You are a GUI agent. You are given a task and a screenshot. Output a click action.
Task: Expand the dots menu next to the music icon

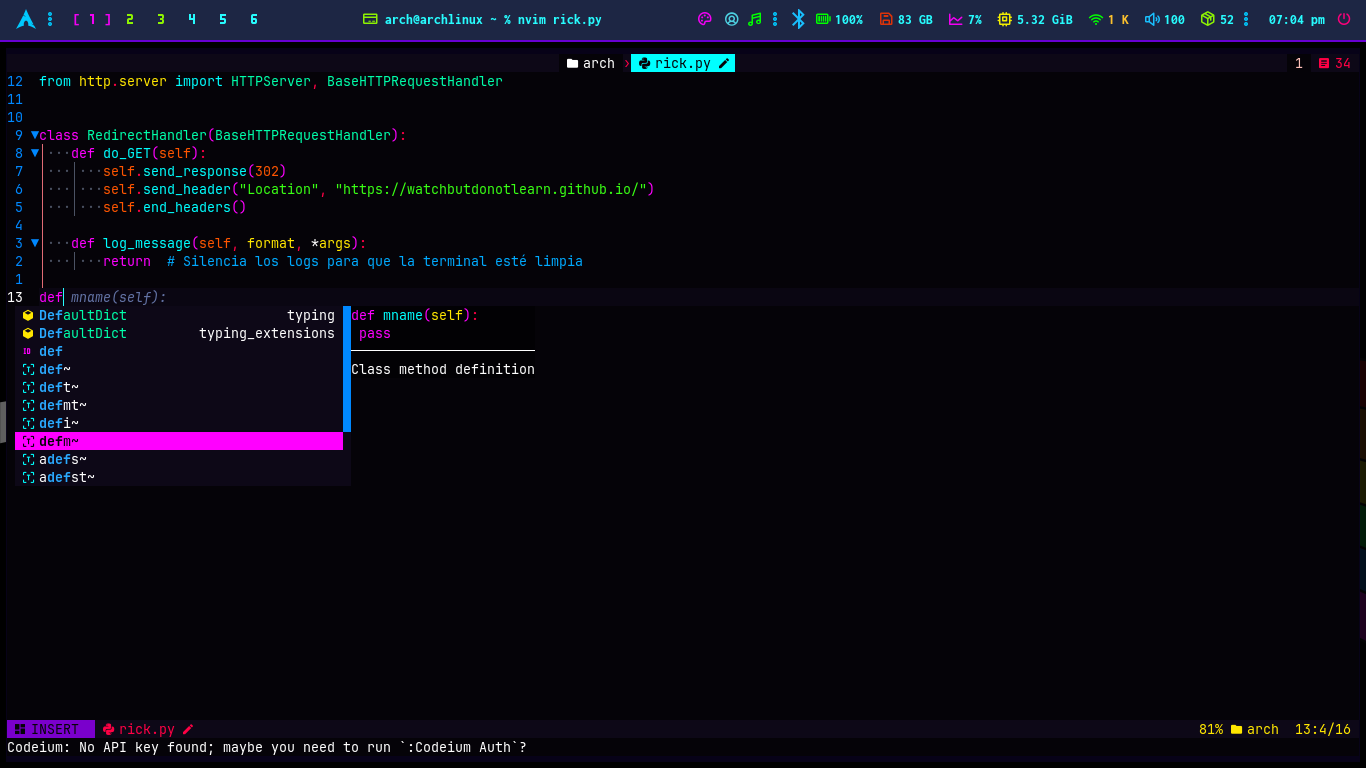pos(773,19)
